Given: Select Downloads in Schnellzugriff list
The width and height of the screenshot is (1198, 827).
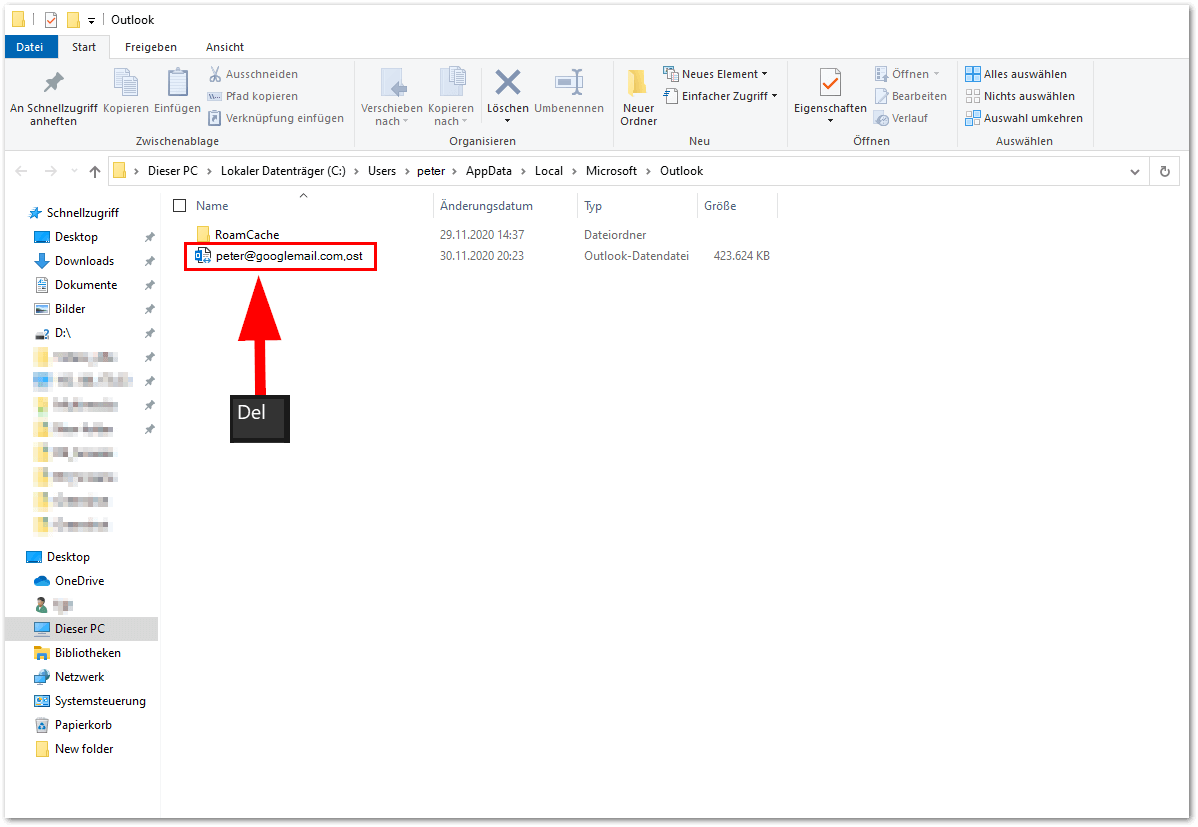Looking at the screenshot, I should pyautogui.click(x=84, y=261).
